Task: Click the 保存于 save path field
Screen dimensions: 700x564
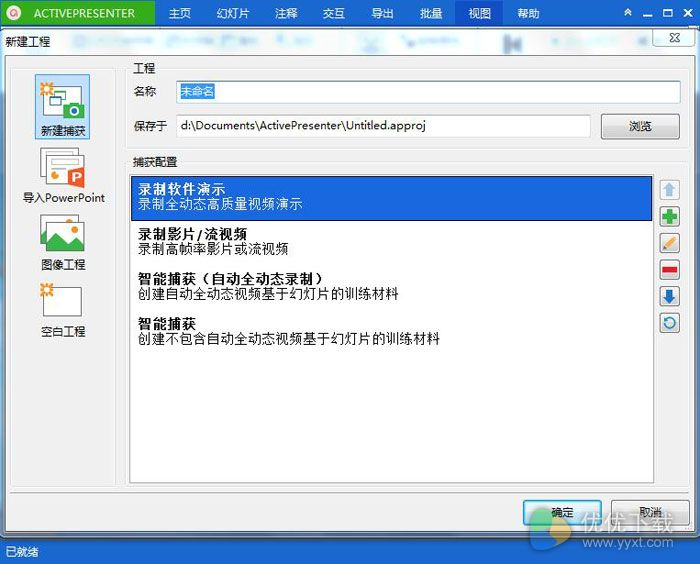Action: point(383,126)
